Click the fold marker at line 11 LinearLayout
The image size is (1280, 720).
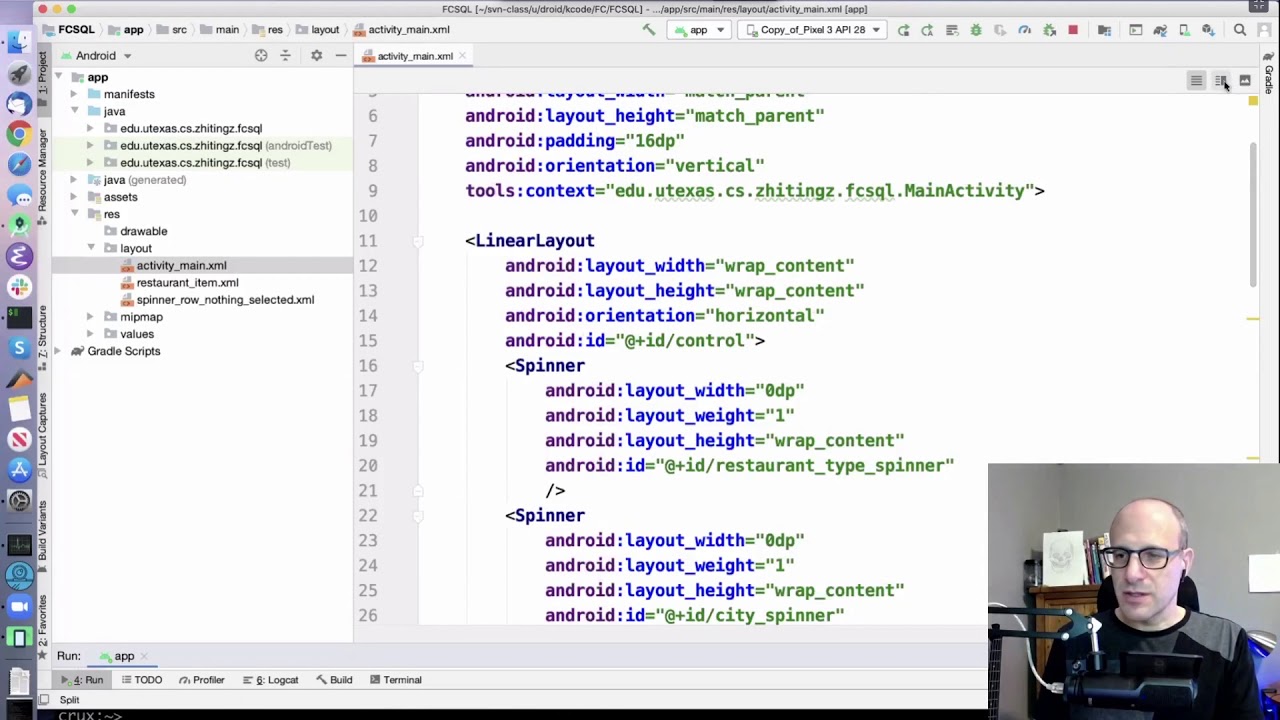(418, 241)
